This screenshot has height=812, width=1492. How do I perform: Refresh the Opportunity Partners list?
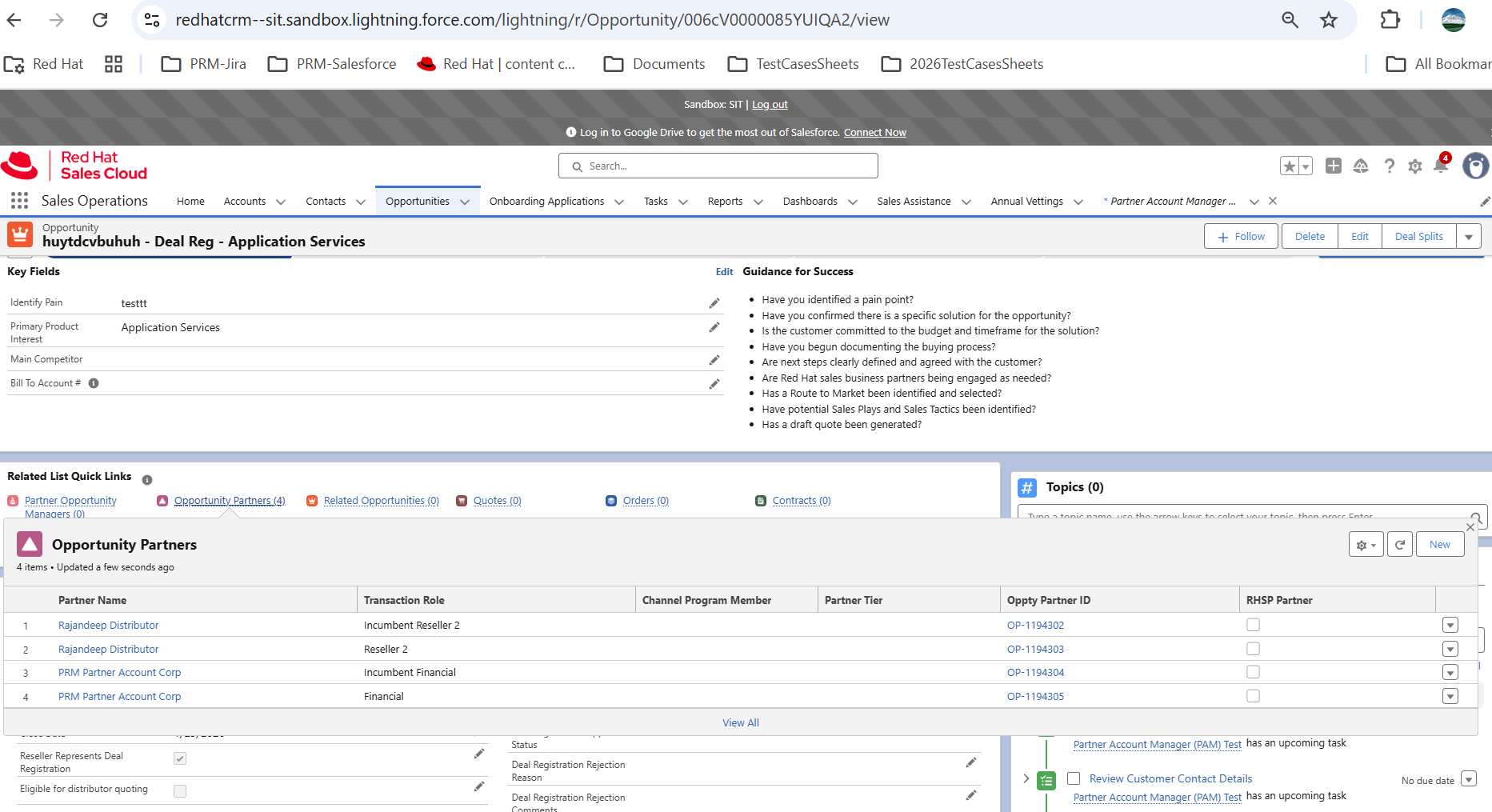tap(1399, 545)
